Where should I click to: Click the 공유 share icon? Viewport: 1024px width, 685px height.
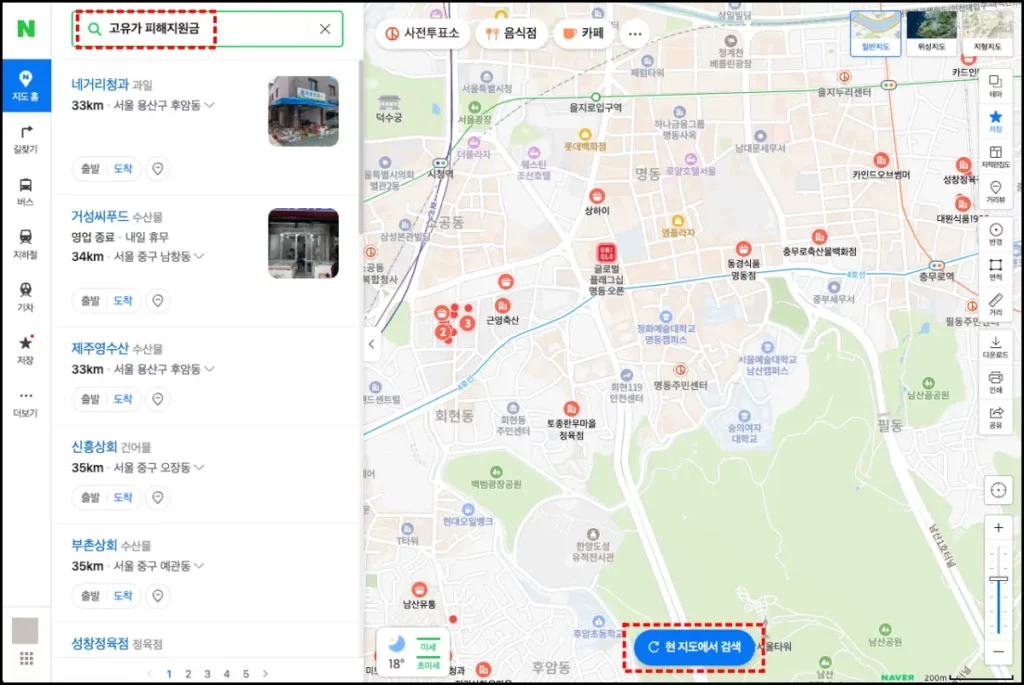pyautogui.click(x=995, y=417)
